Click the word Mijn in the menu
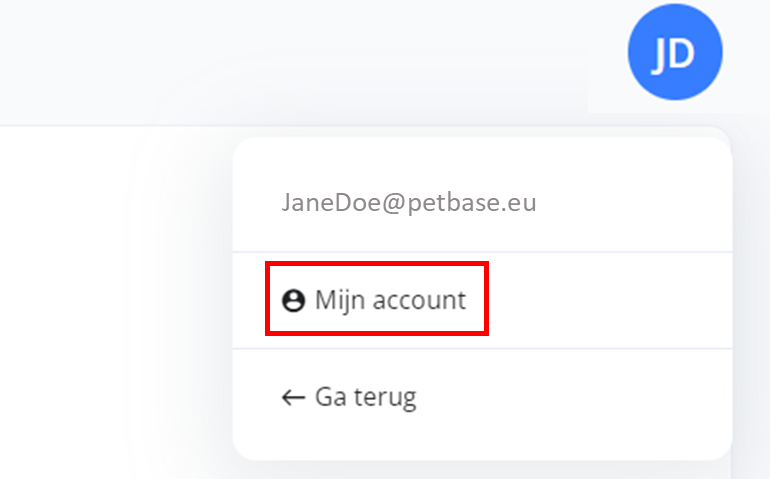Image resolution: width=770 pixels, height=479 pixels. pyautogui.click(x=340, y=301)
